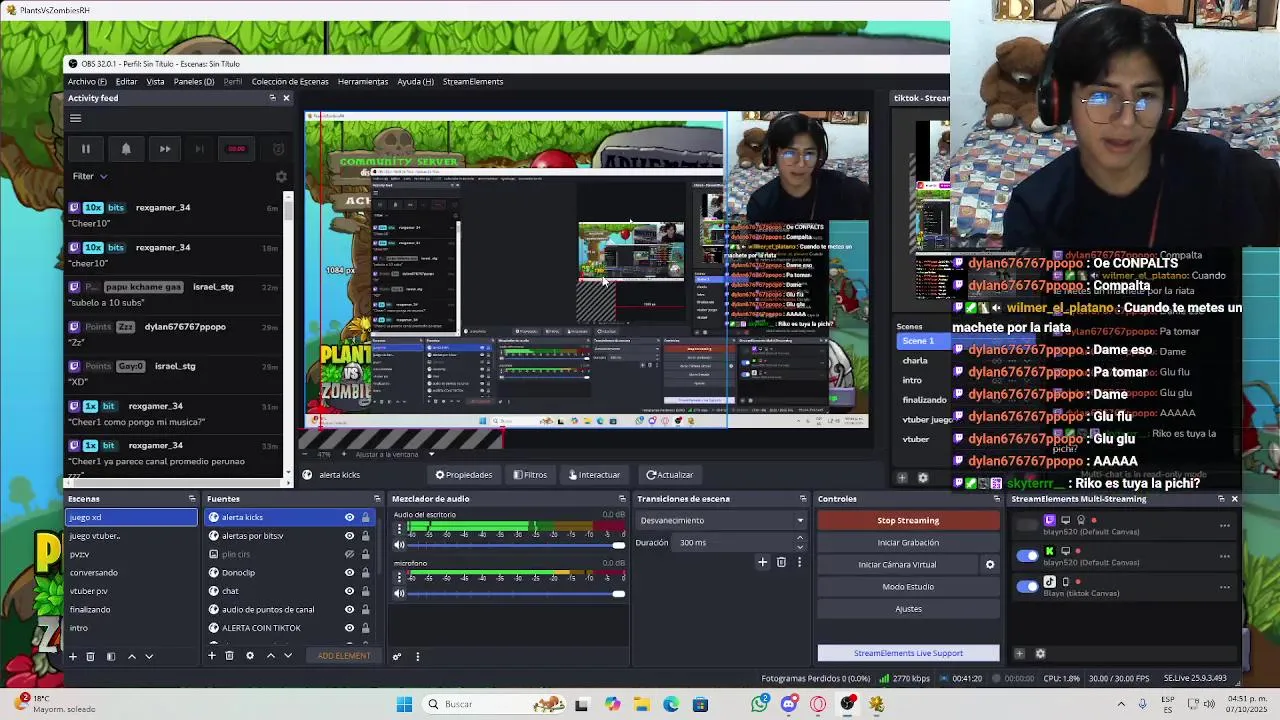Open Kick output three-dots options
This screenshot has height=720, width=1280.
(1224, 556)
